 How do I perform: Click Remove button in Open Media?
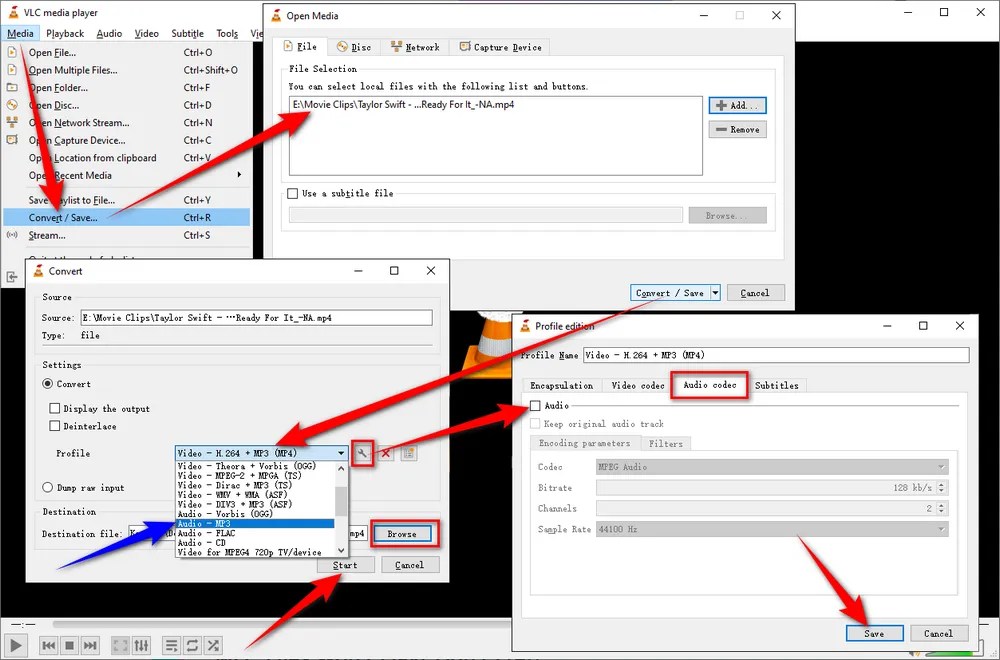pyautogui.click(x=737, y=129)
